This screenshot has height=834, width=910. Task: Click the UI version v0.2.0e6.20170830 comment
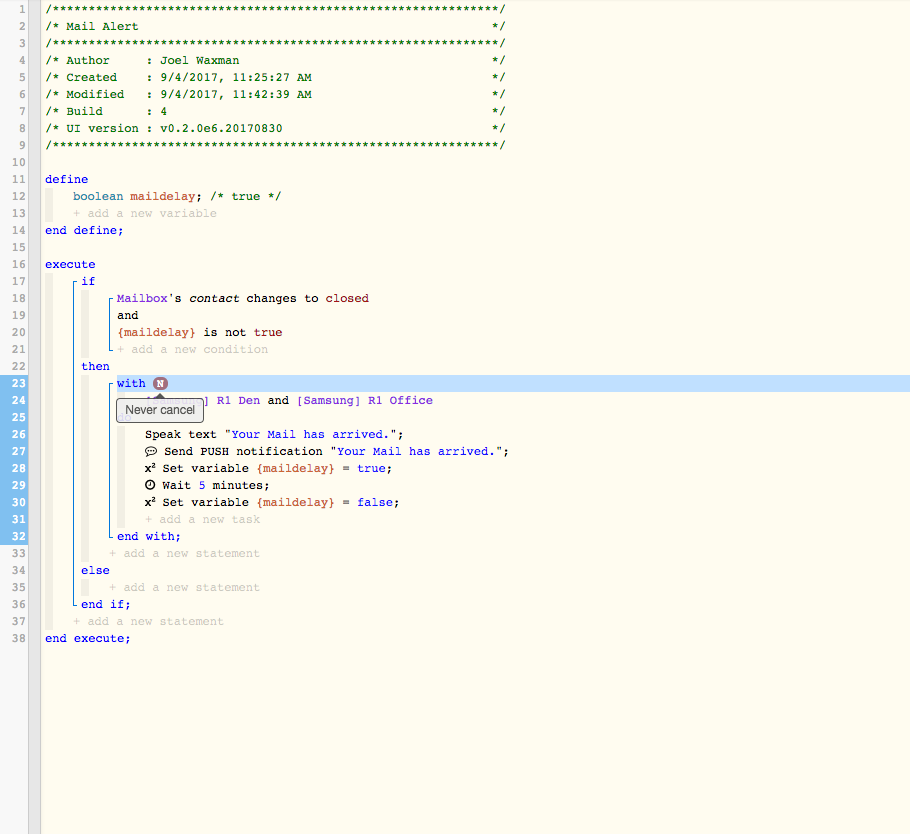pos(275,128)
